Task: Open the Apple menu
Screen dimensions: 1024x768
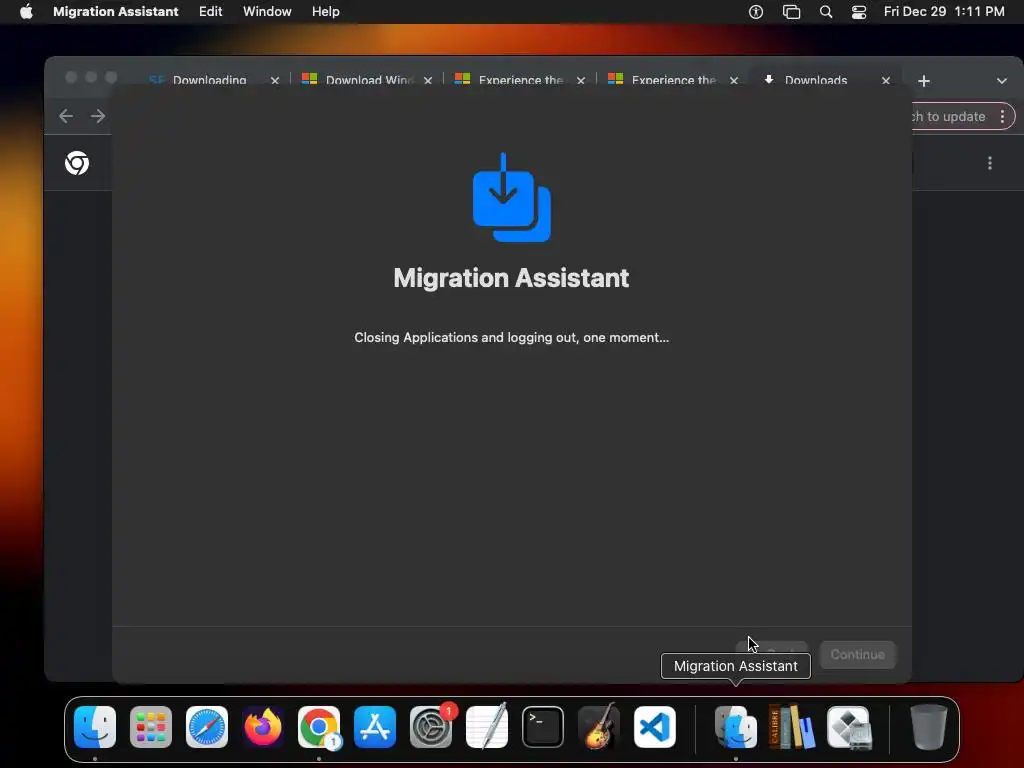Action: point(26,12)
